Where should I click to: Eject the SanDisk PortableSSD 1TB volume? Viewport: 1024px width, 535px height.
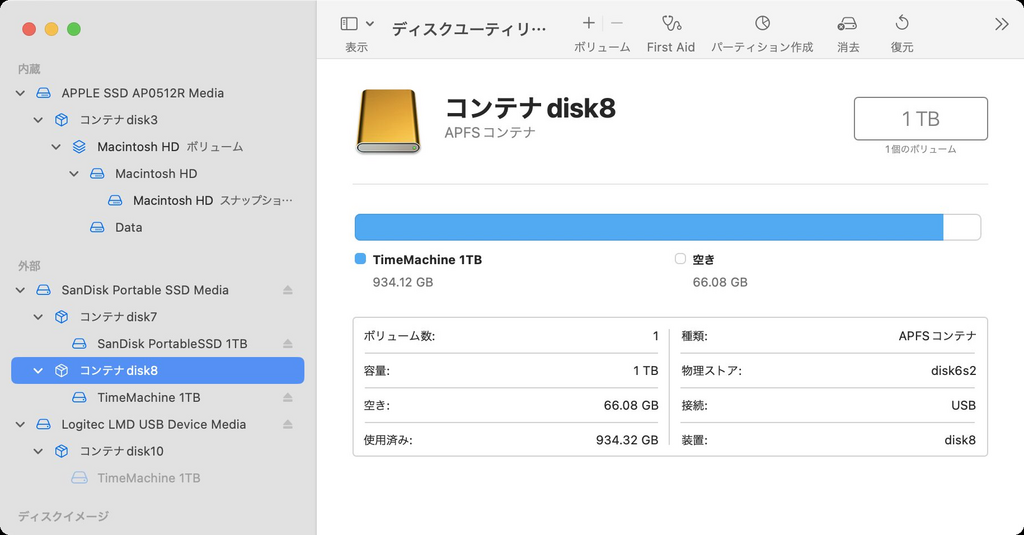(287, 344)
